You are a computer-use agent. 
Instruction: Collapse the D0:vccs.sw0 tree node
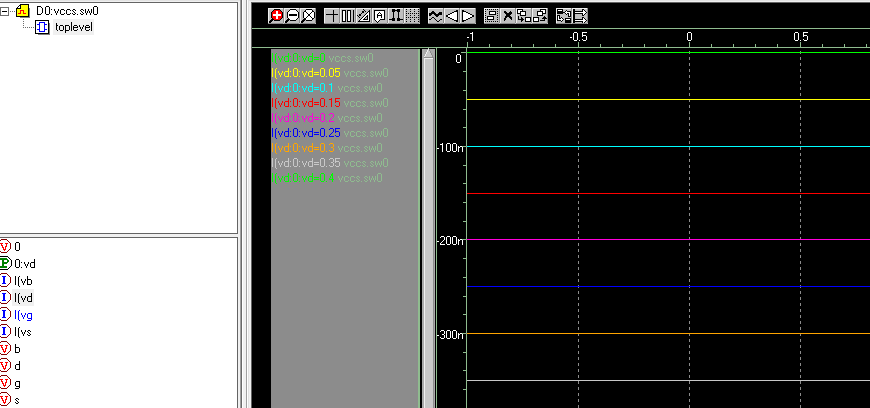[6, 11]
